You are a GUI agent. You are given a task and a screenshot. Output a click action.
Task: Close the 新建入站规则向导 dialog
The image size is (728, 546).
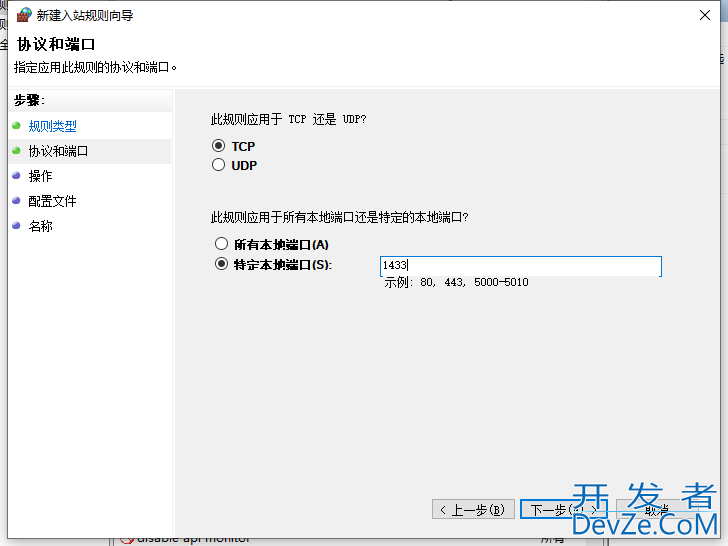704,15
